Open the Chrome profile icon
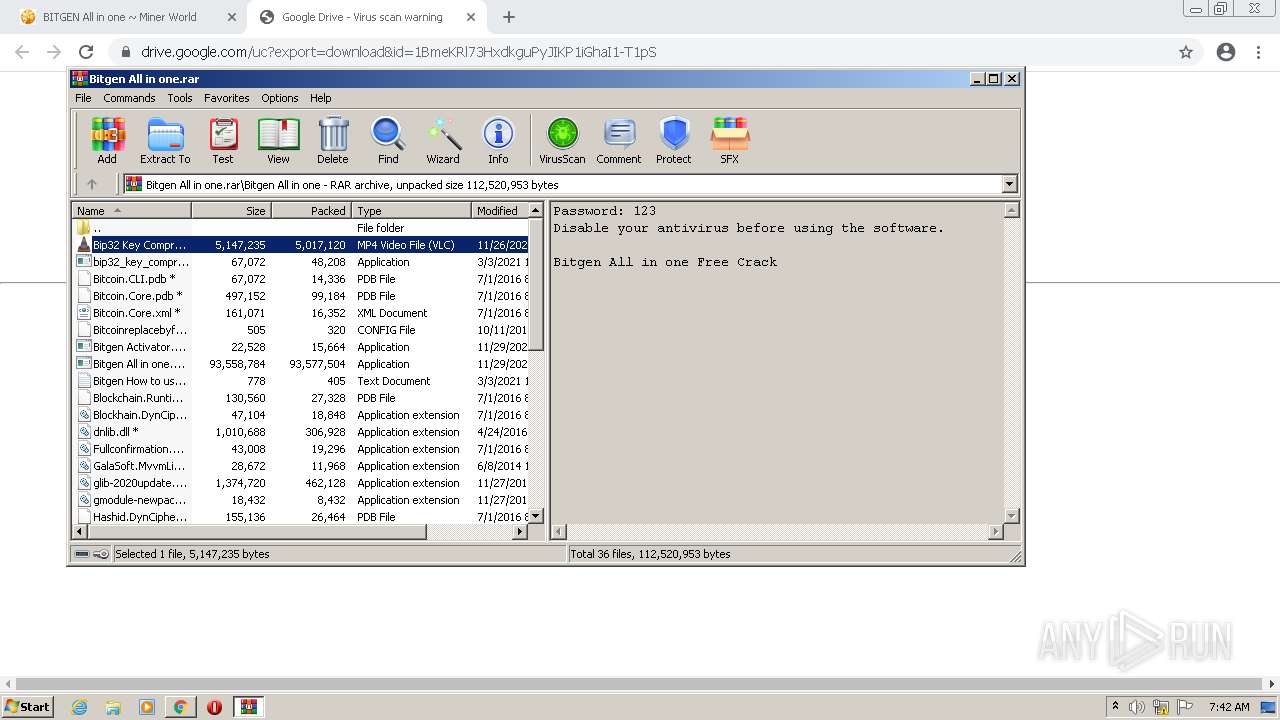This screenshot has width=1280, height=720. 1225,52
